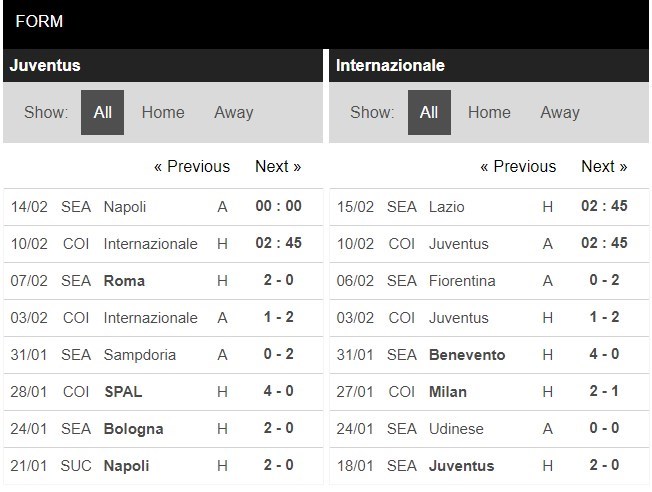Show Internazionale Away matches only
The width and height of the screenshot is (652, 492).
pyautogui.click(x=559, y=113)
